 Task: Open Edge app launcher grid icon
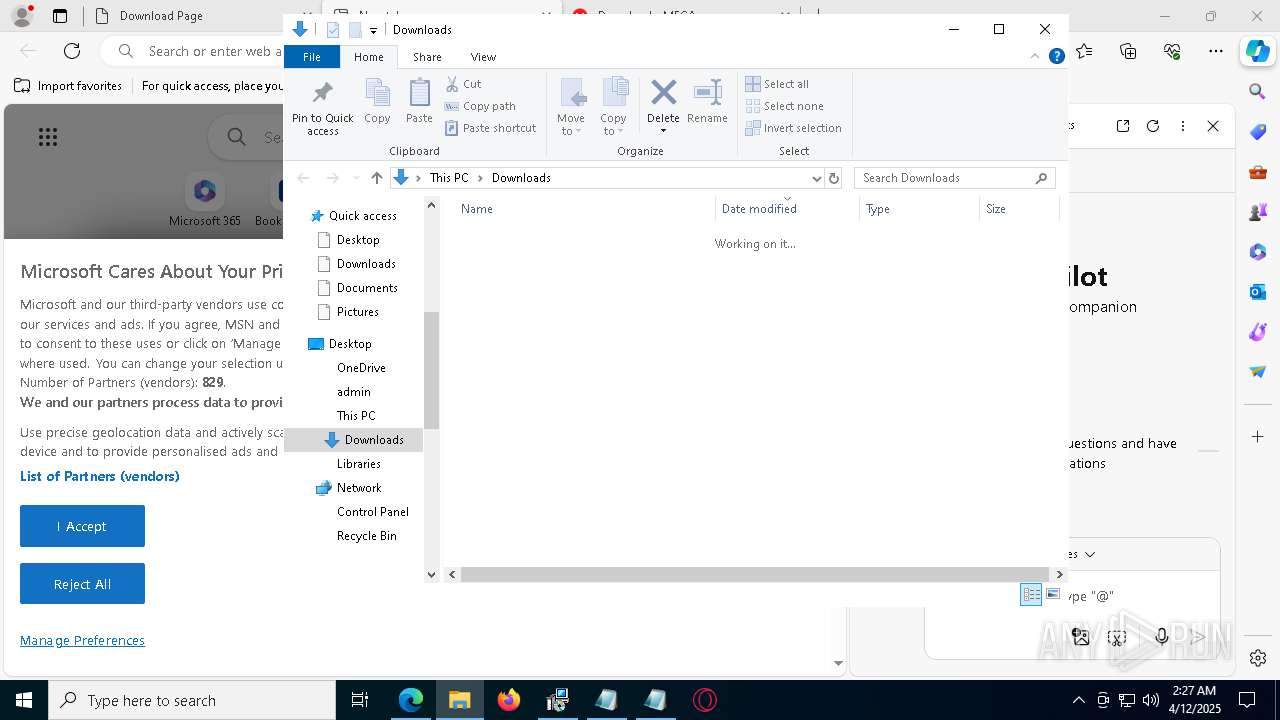pyautogui.click(x=47, y=137)
